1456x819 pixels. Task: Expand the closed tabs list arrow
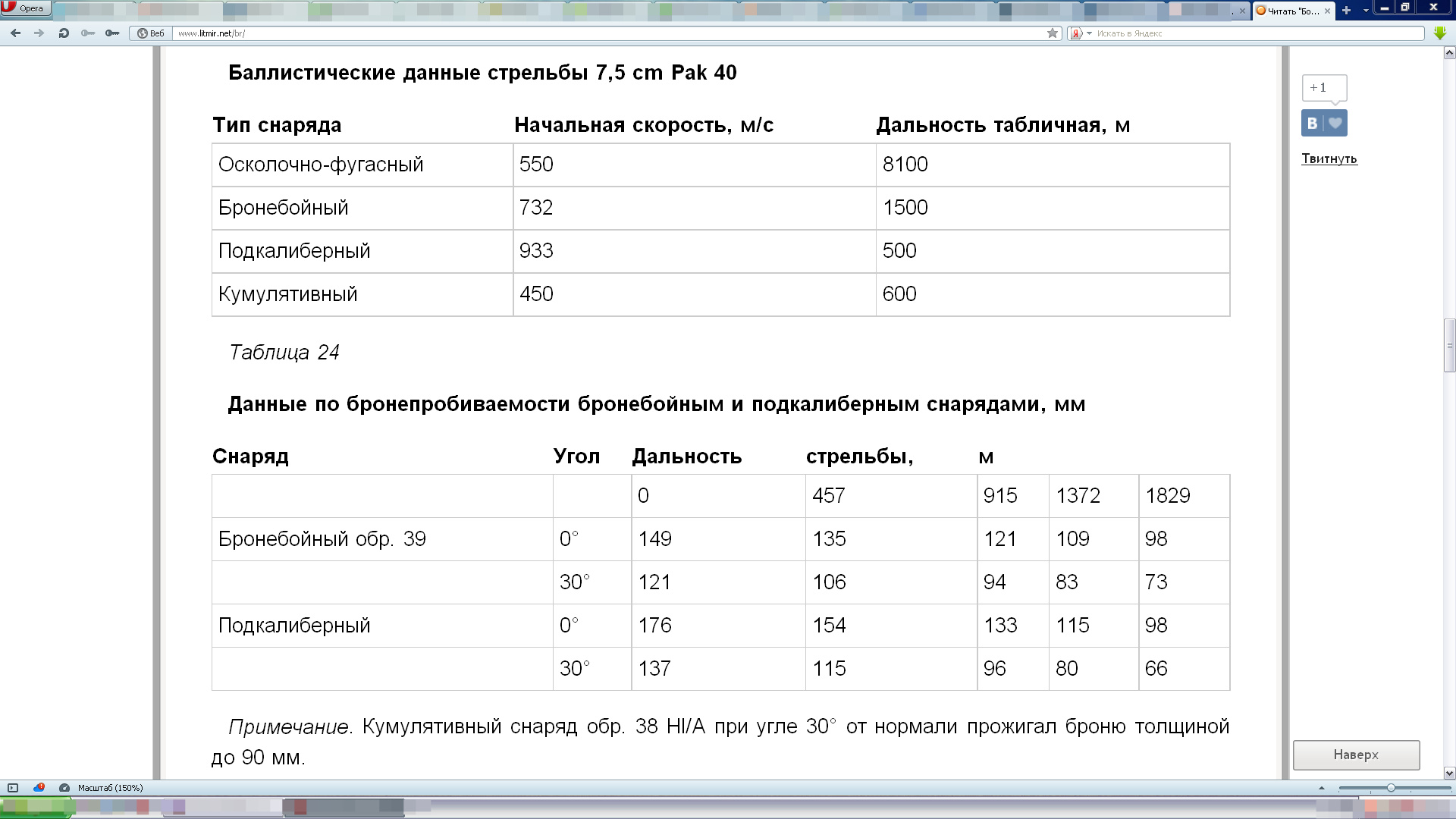(1366, 11)
